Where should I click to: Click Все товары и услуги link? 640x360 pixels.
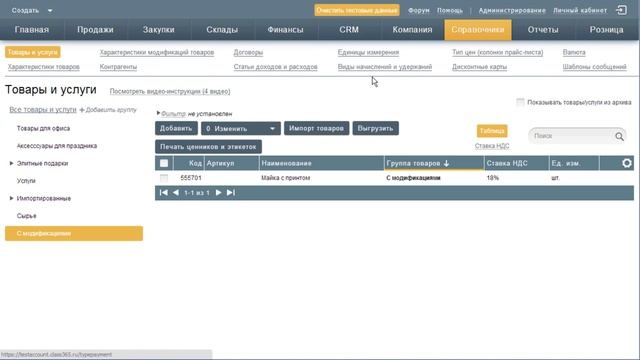(43, 110)
